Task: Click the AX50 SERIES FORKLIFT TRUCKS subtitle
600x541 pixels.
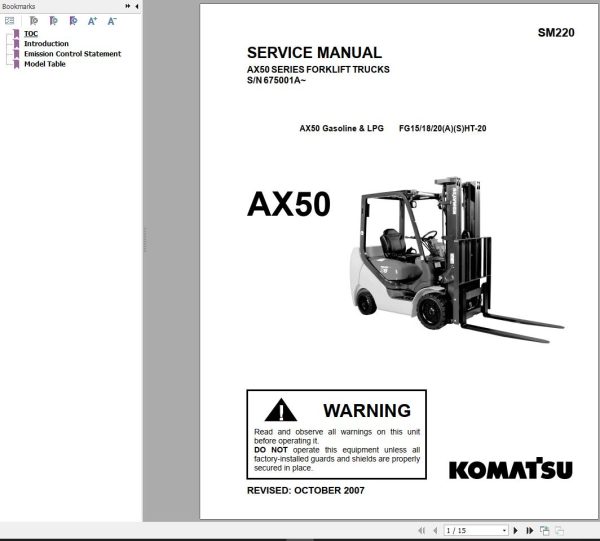Action: (318, 70)
